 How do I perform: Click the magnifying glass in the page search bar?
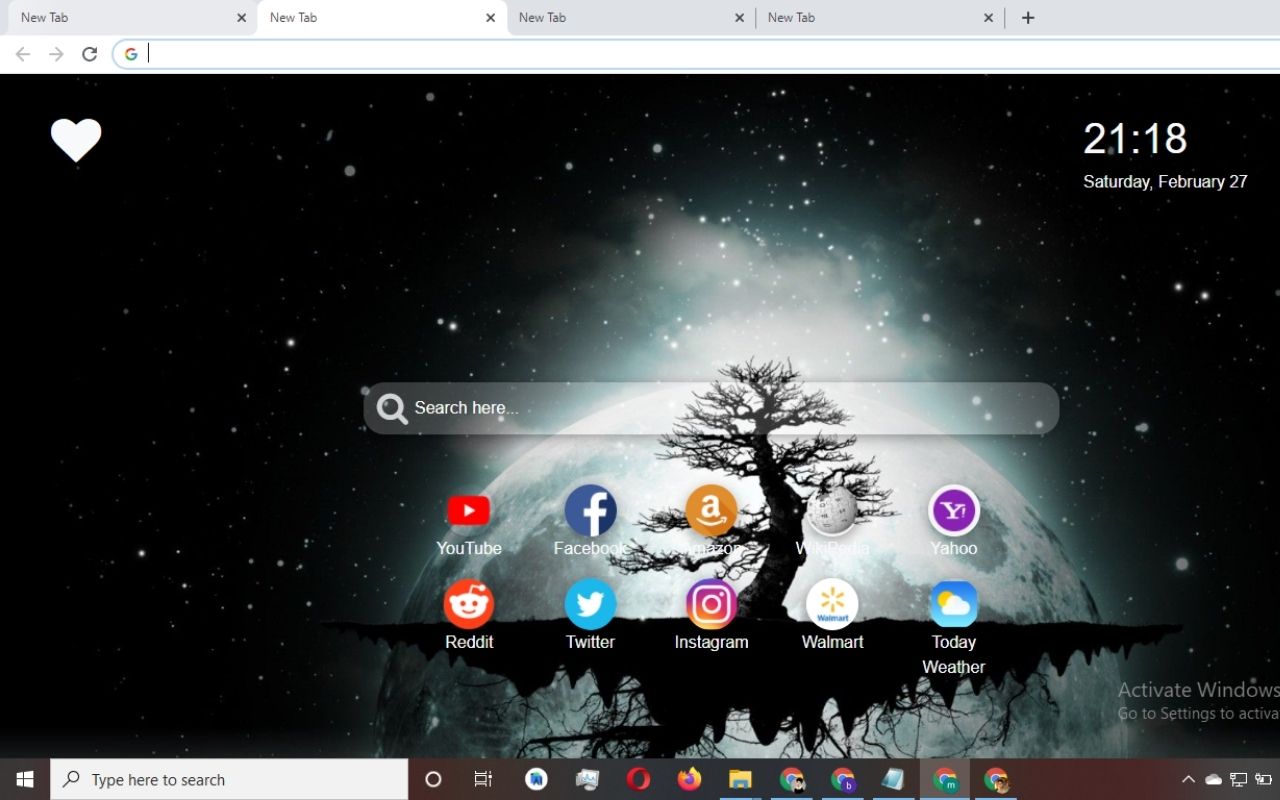(x=391, y=408)
